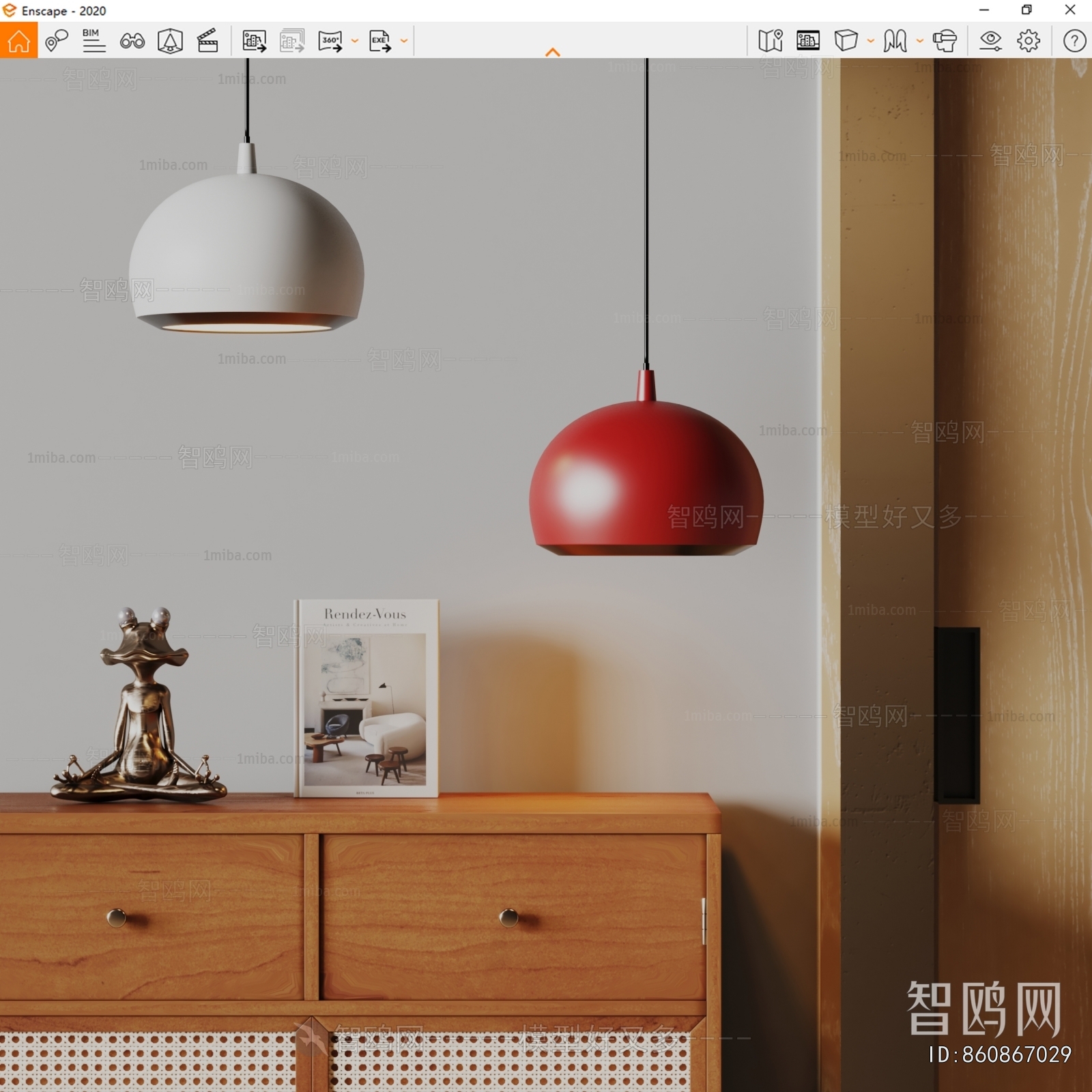1092x1092 pixels.
Task: Open the collaborative annotations pin icon
Action: point(56,41)
